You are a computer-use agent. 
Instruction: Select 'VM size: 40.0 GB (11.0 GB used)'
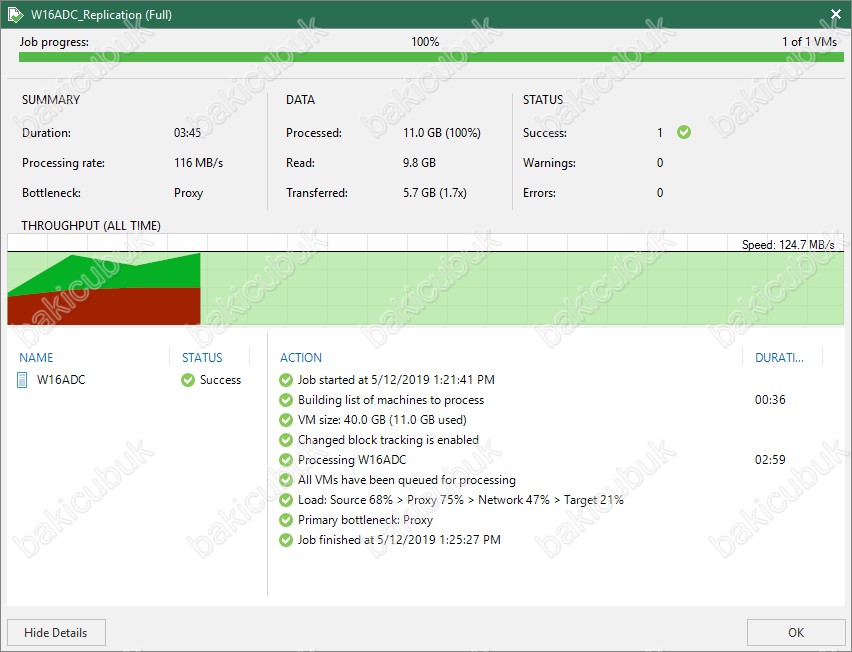(382, 420)
